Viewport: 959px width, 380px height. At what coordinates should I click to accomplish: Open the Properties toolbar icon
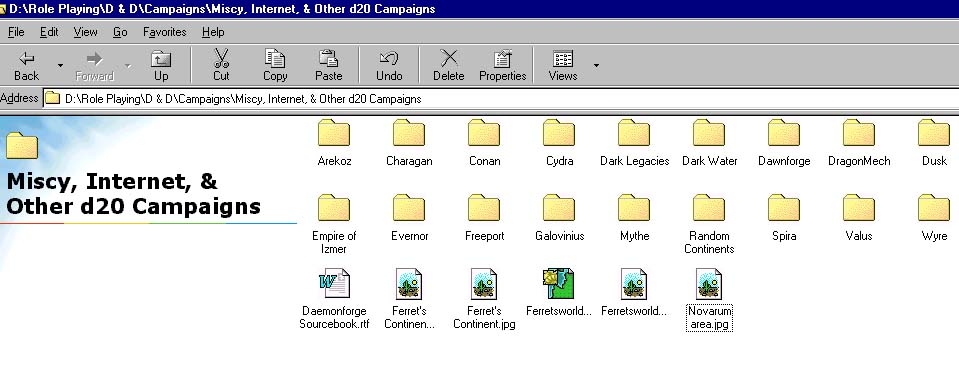coord(503,59)
